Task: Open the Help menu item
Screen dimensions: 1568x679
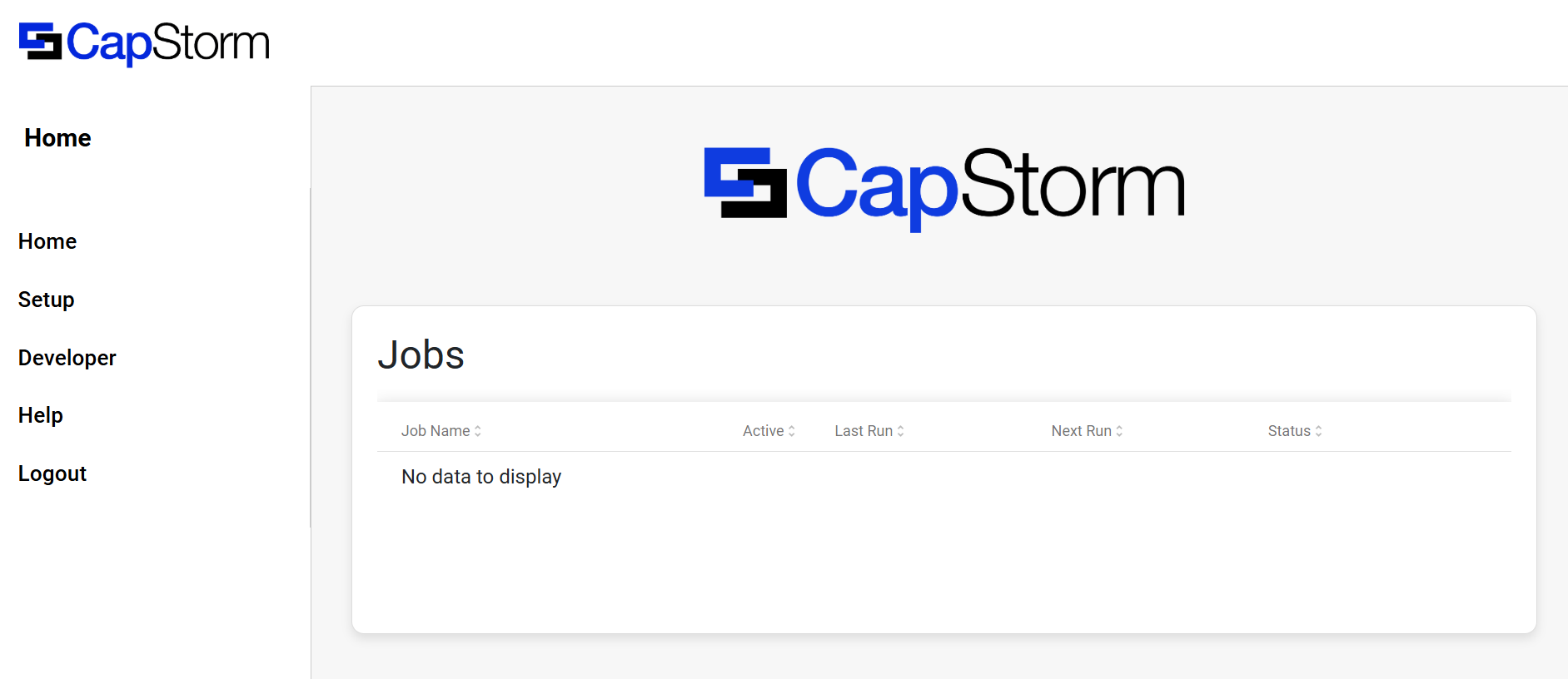Action: 41,415
